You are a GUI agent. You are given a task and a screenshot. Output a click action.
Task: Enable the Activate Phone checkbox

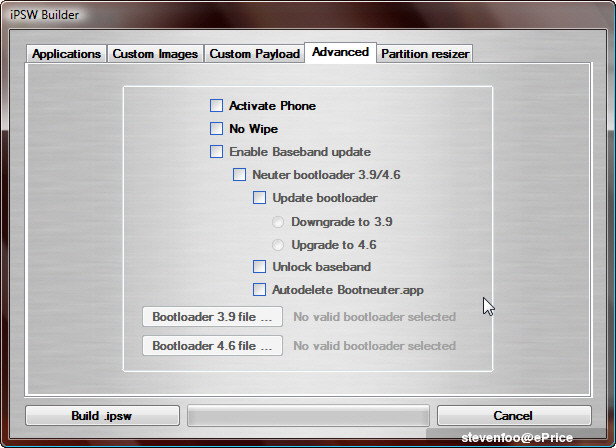(x=216, y=106)
